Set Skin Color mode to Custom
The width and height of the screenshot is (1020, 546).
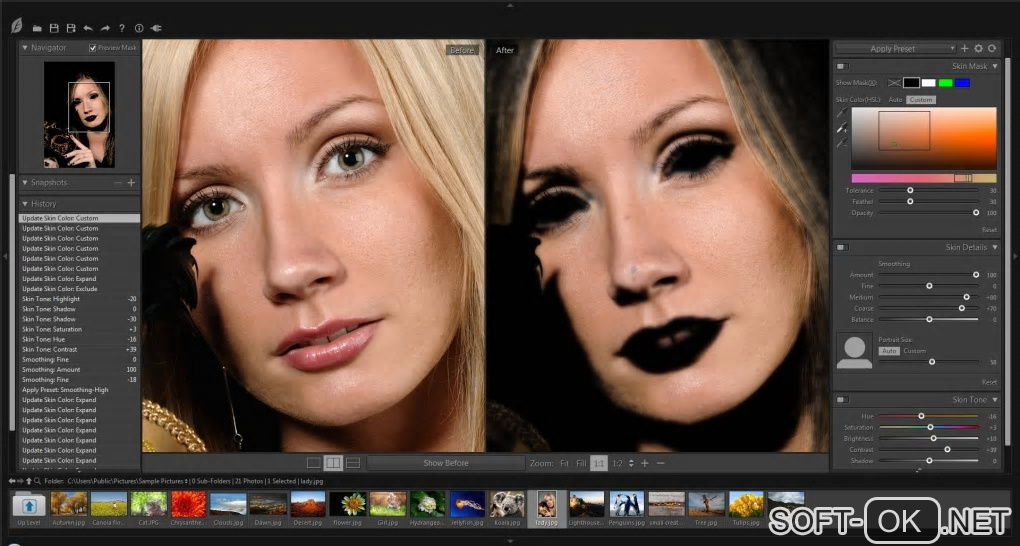coord(921,100)
